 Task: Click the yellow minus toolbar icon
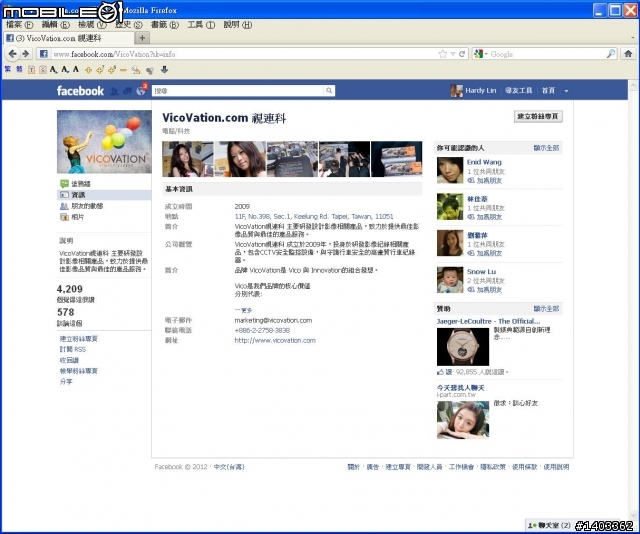coord(123,70)
